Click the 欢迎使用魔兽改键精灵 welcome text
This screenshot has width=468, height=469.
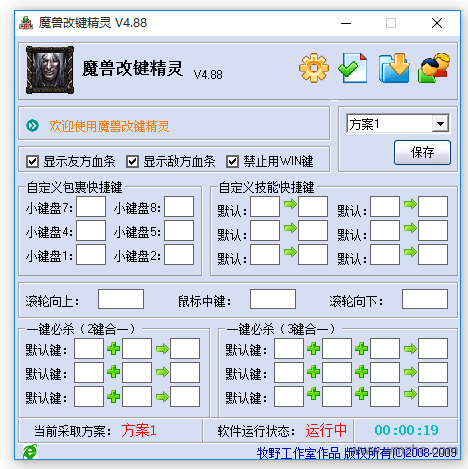[109, 126]
